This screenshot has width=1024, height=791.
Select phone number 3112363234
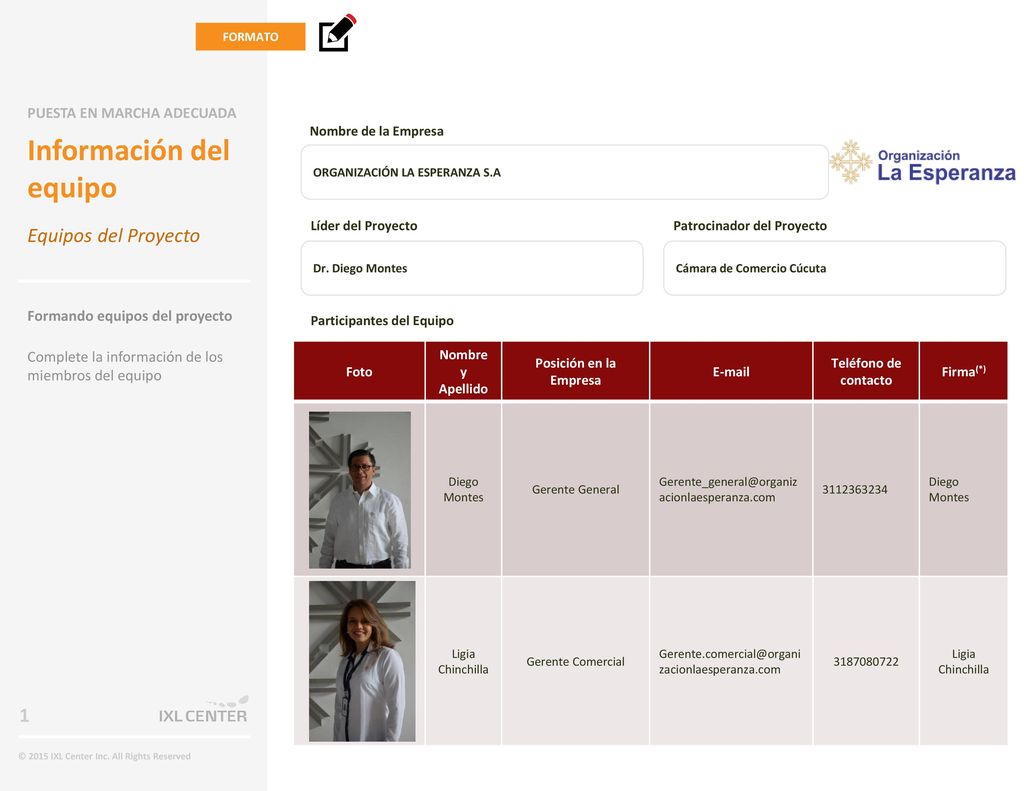[854, 489]
